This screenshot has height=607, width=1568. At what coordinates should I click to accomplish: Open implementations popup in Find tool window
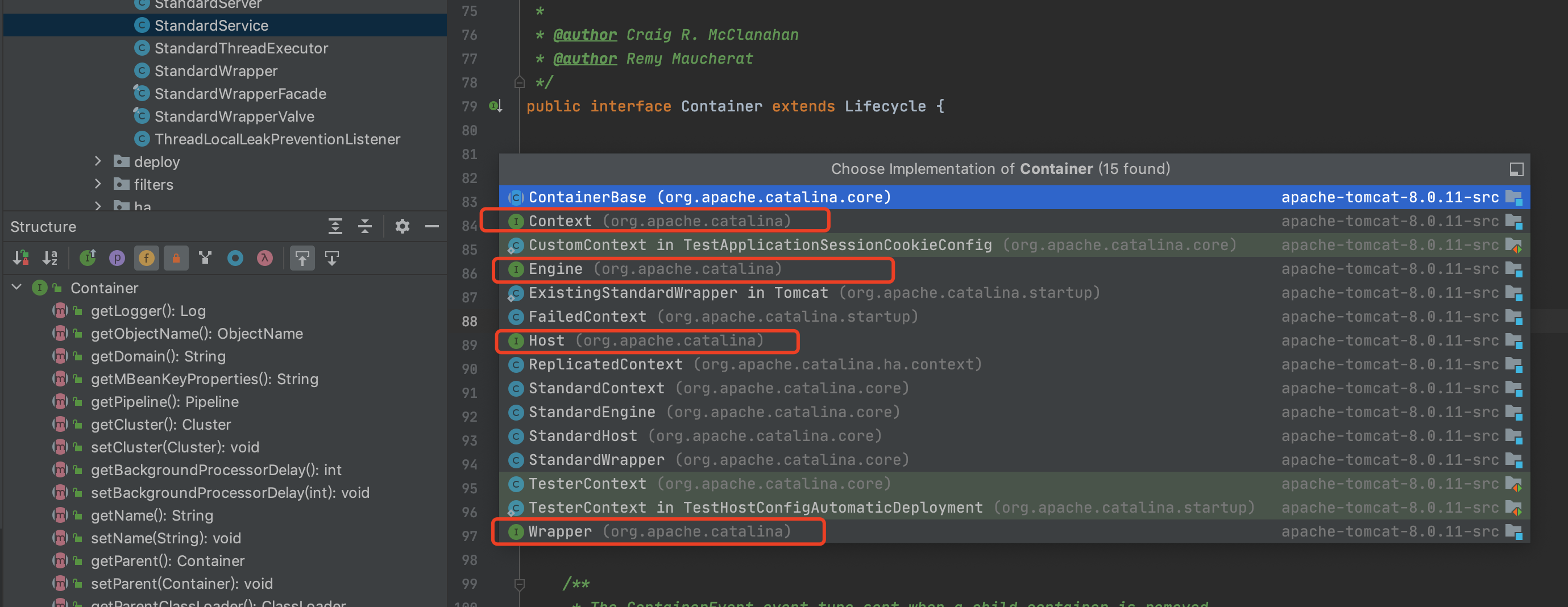click(1516, 169)
